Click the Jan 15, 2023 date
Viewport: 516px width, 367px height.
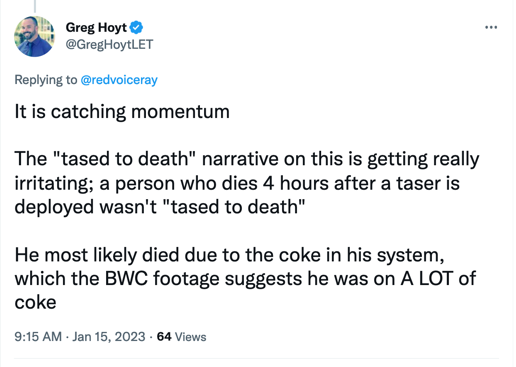coord(109,337)
